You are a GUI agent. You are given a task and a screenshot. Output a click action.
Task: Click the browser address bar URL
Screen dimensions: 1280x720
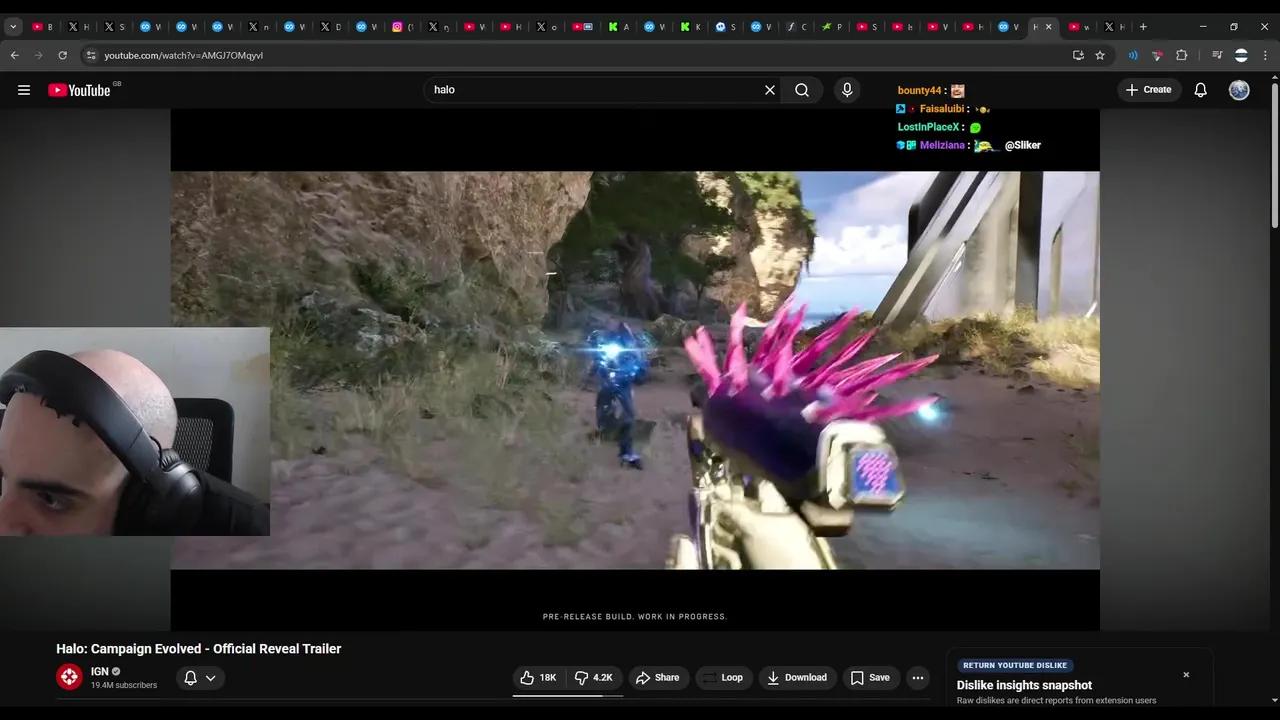(x=184, y=55)
